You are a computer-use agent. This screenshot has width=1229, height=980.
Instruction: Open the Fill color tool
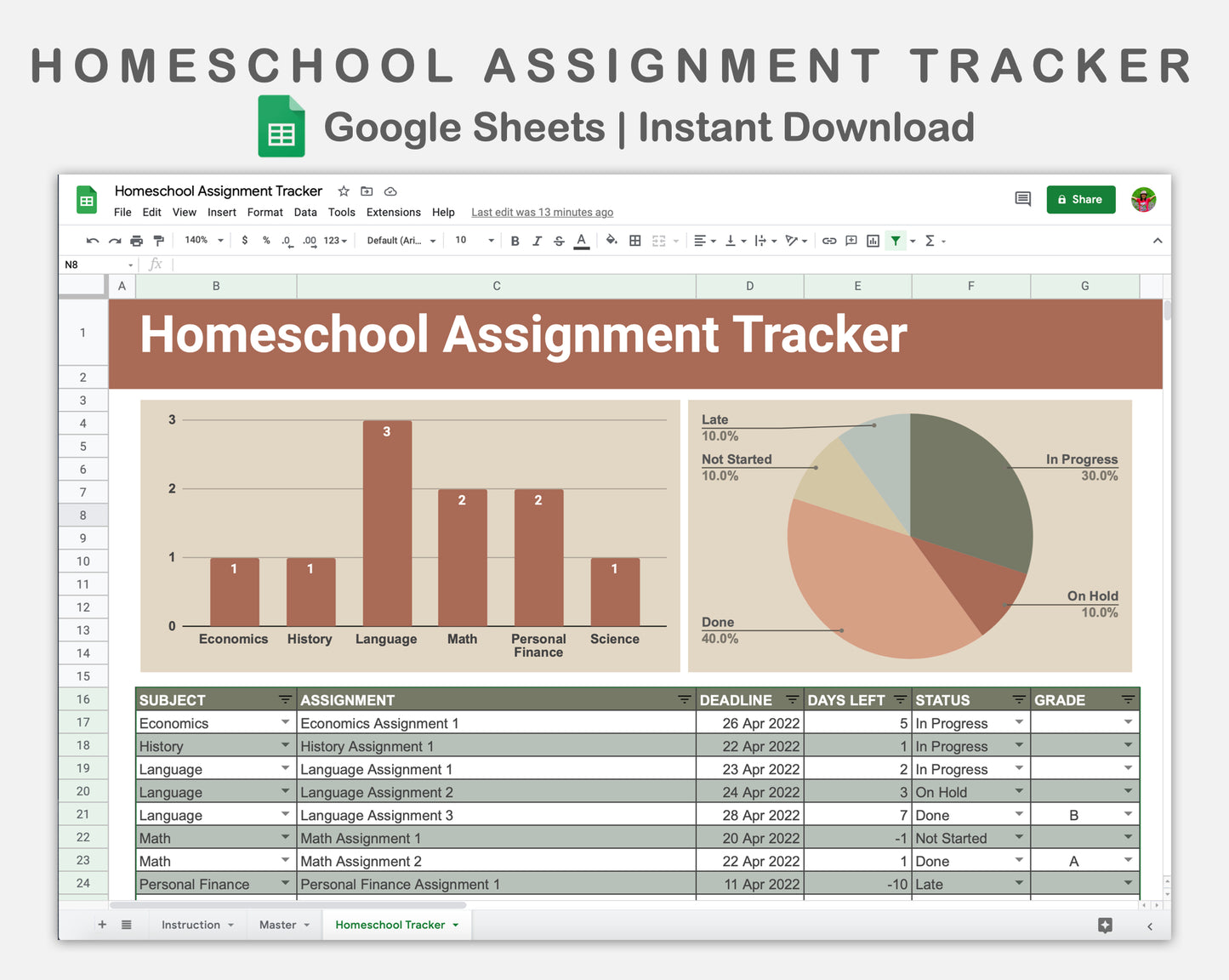click(612, 240)
